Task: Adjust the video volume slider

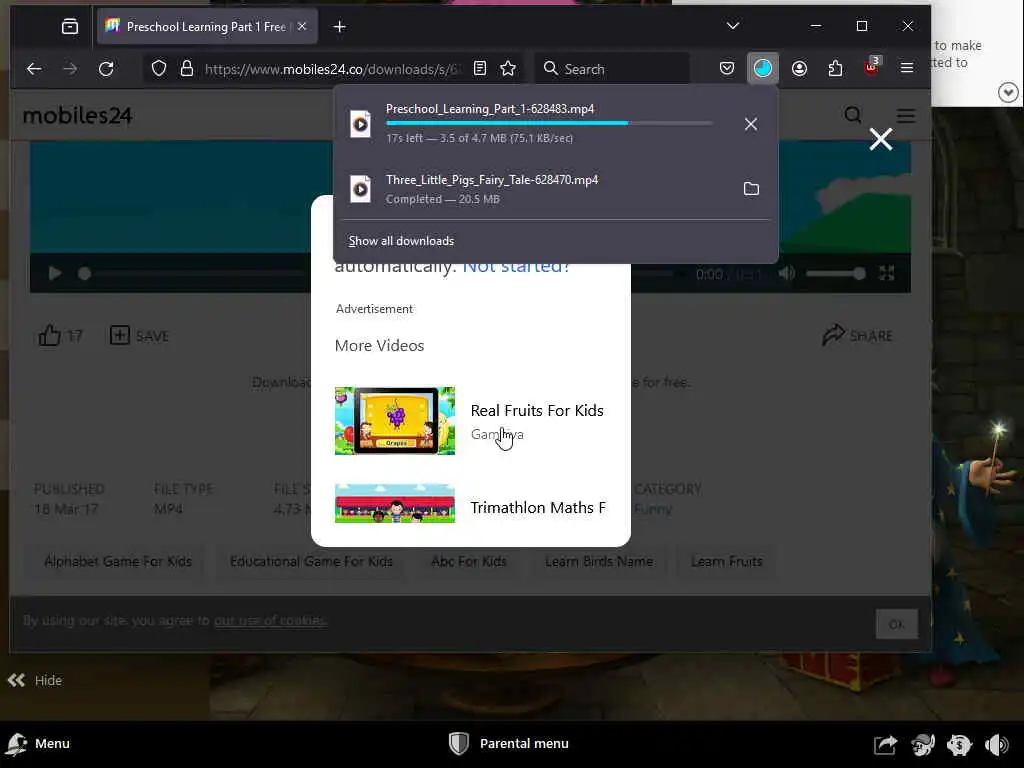Action: [x=836, y=274]
